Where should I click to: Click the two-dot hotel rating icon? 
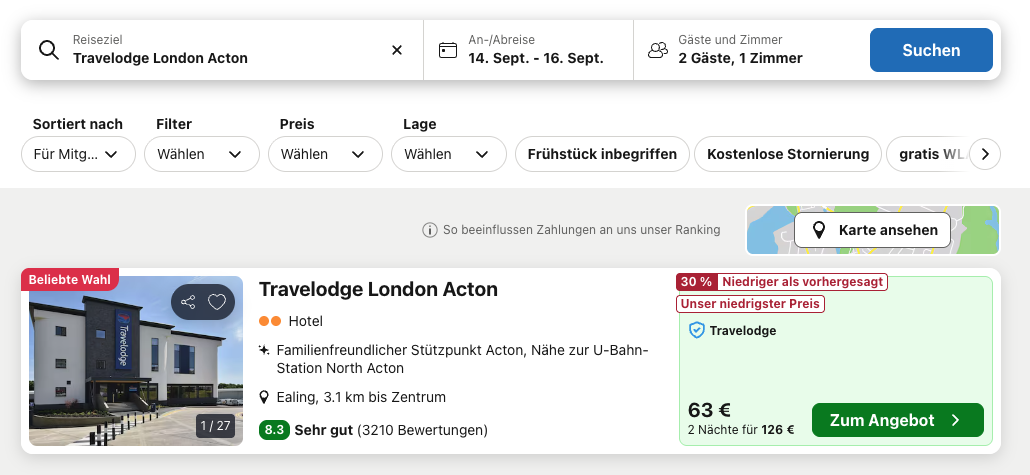269,321
